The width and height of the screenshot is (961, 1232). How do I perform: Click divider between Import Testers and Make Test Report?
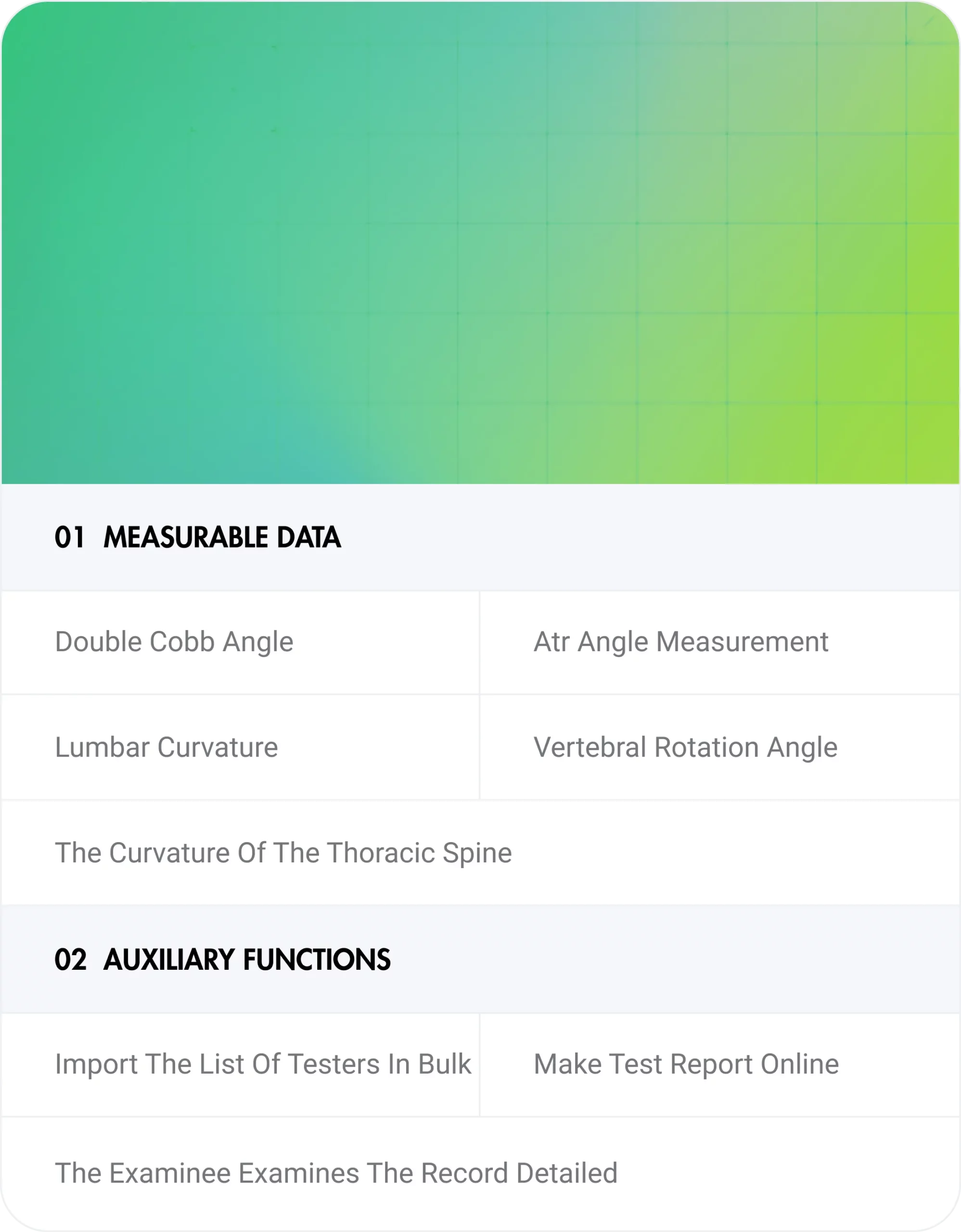(479, 1065)
